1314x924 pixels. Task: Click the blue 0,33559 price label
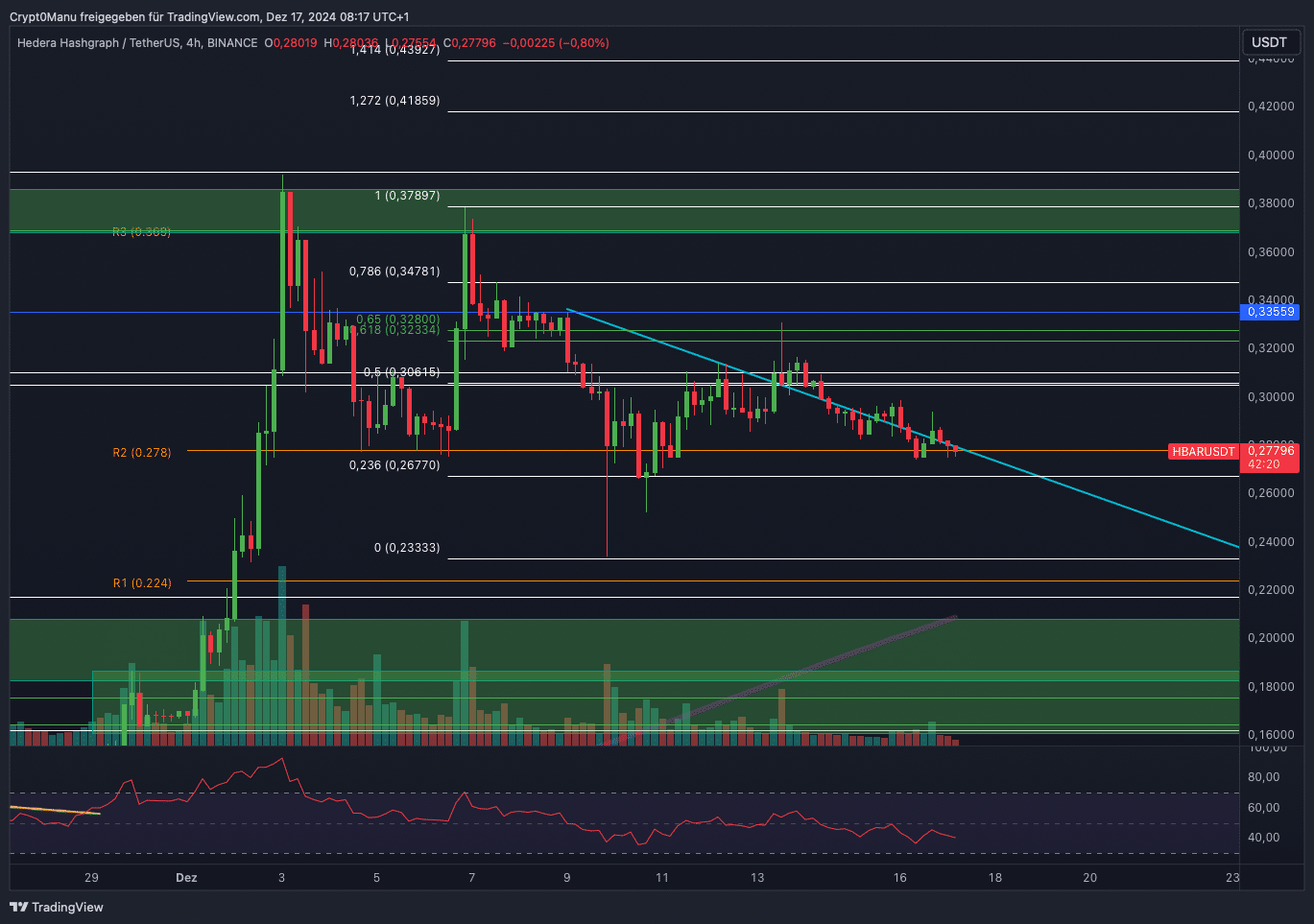click(x=1270, y=312)
